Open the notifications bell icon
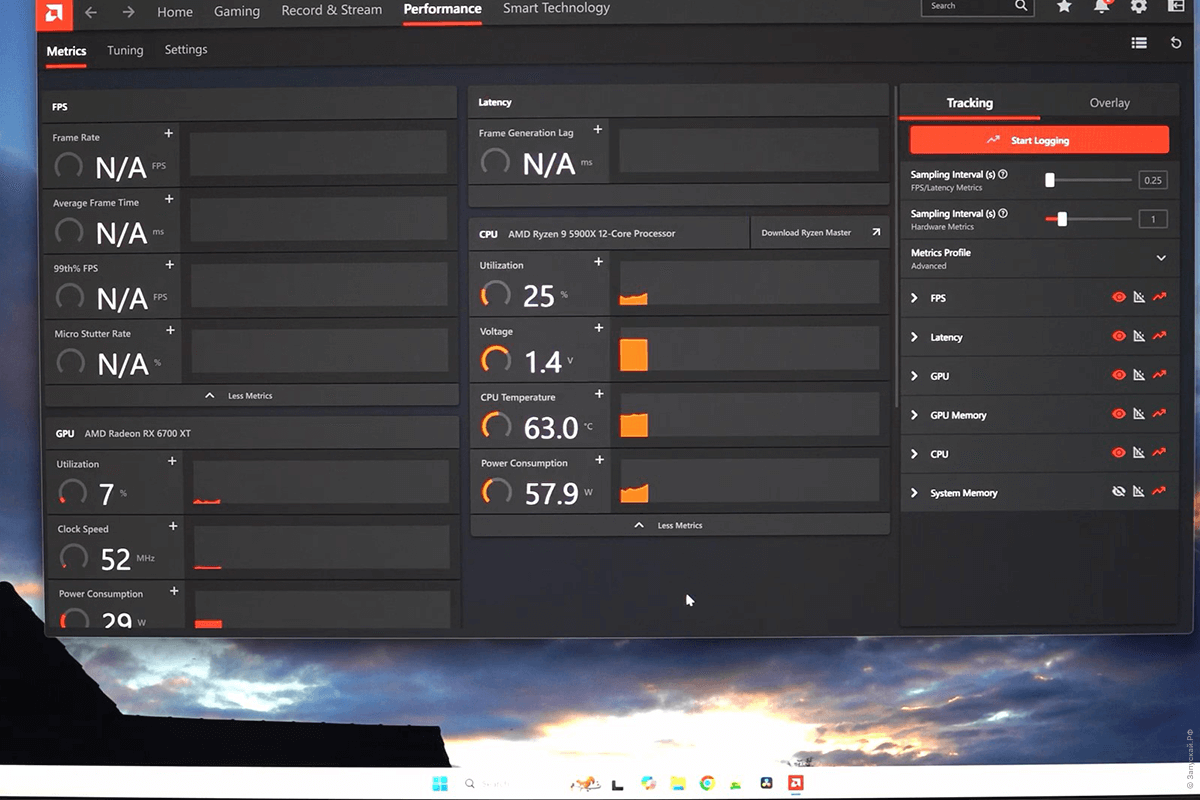Viewport: 1200px width, 800px height. tap(1101, 7)
